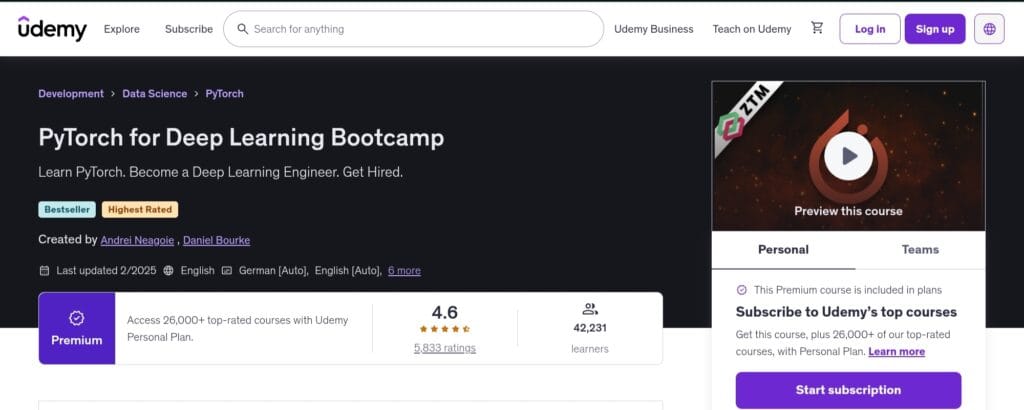Click the course title PyTorch for Deep Learning Bootcamp
The width and height of the screenshot is (1024, 410).
pos(241,137)
